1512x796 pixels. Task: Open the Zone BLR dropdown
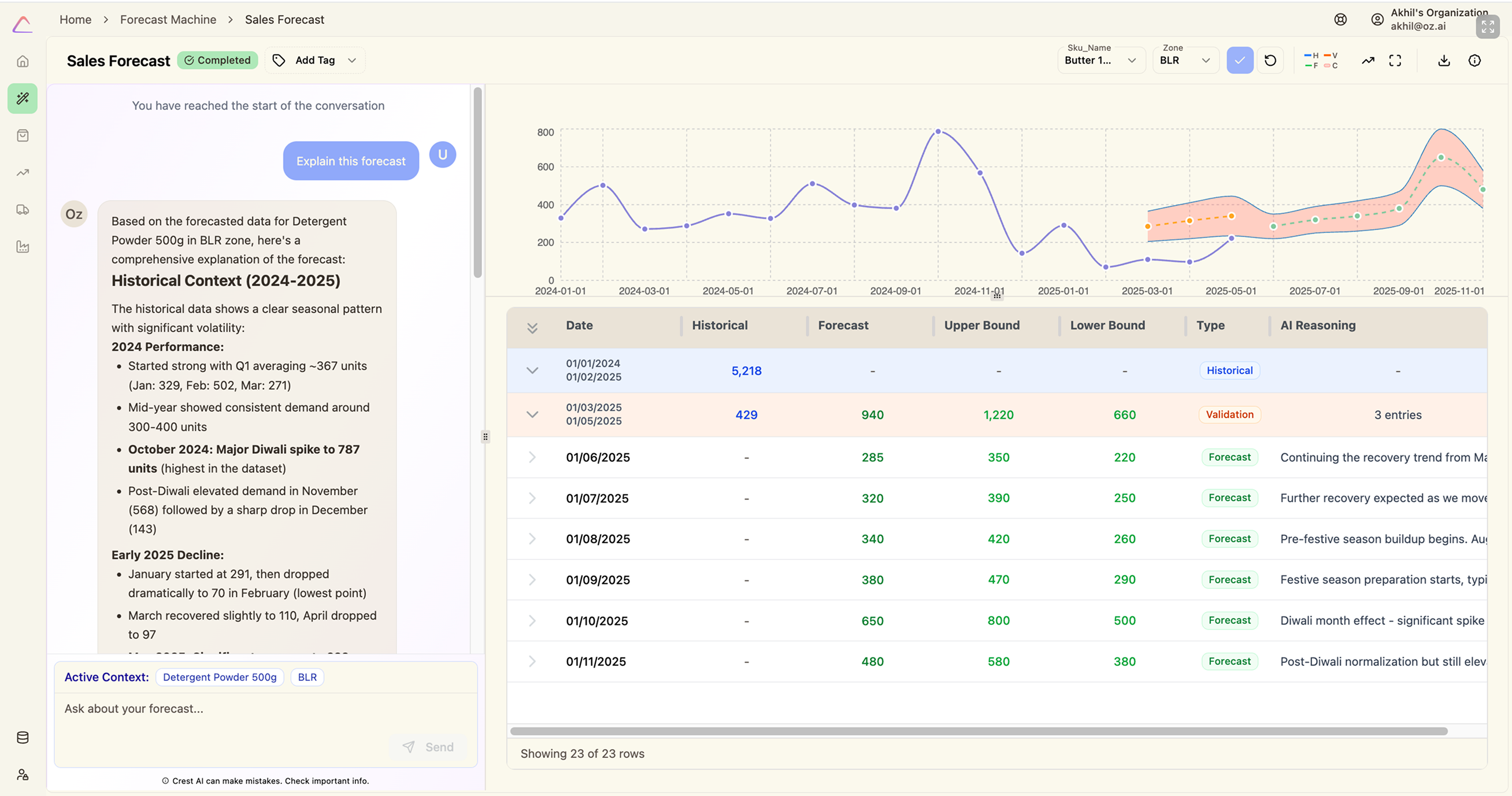click(1184, 61)
